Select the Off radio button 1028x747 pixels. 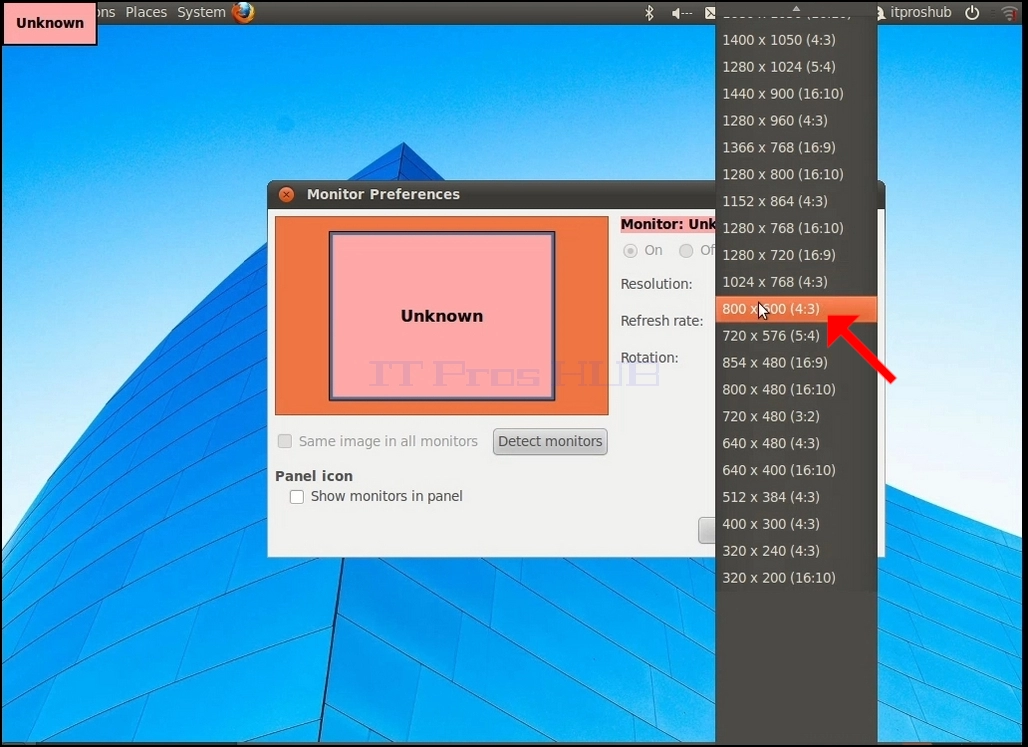[x=686, y=251]
